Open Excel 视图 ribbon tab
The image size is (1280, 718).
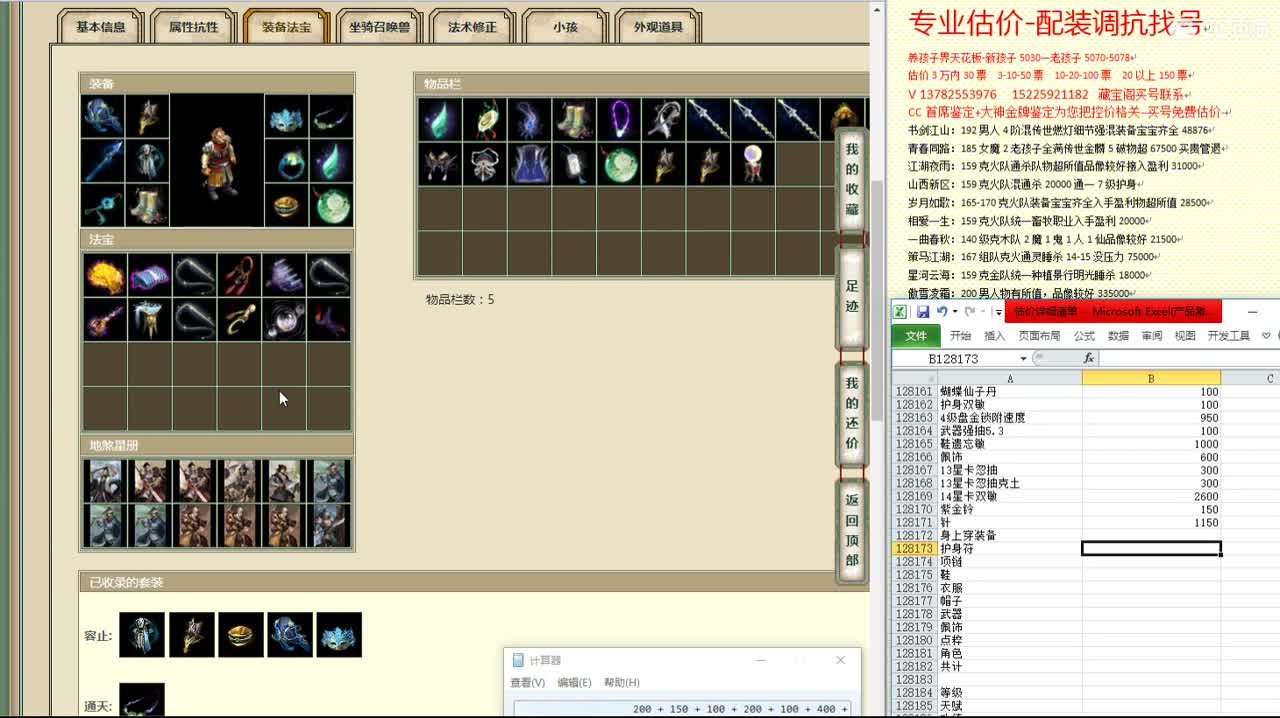(x=1185, y=336)
